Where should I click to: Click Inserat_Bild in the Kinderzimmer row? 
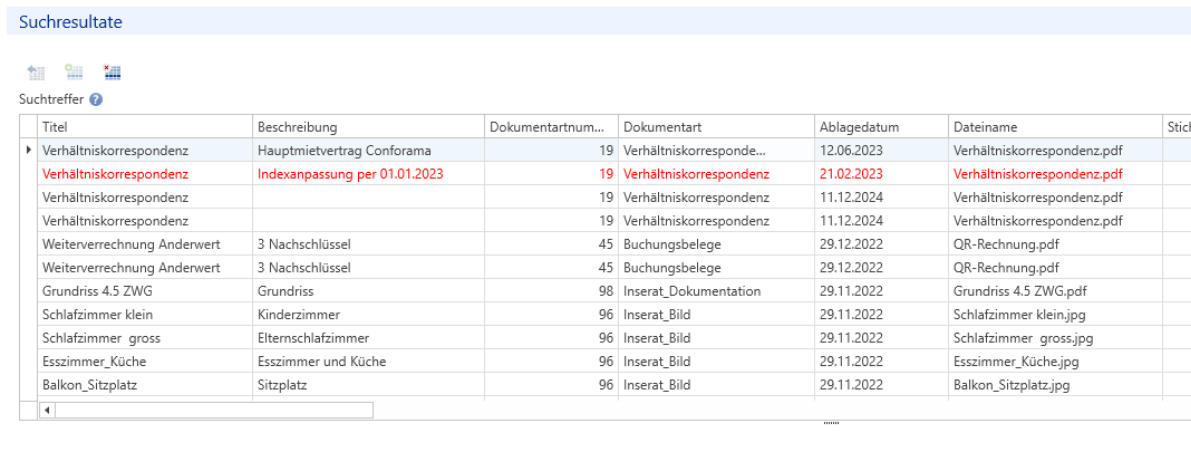pyautogui.click(x=657, y=315)
